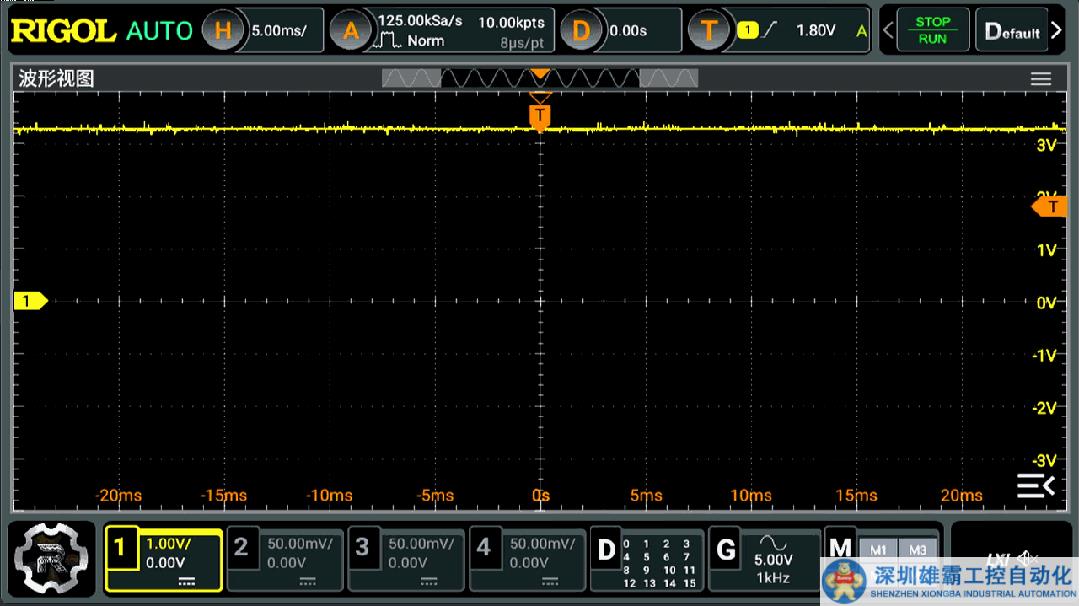Image resolution: width=1079 pixels, height=606 pixels.
Task: Click the orange trigger level marker
Action: pos(1051,207)
